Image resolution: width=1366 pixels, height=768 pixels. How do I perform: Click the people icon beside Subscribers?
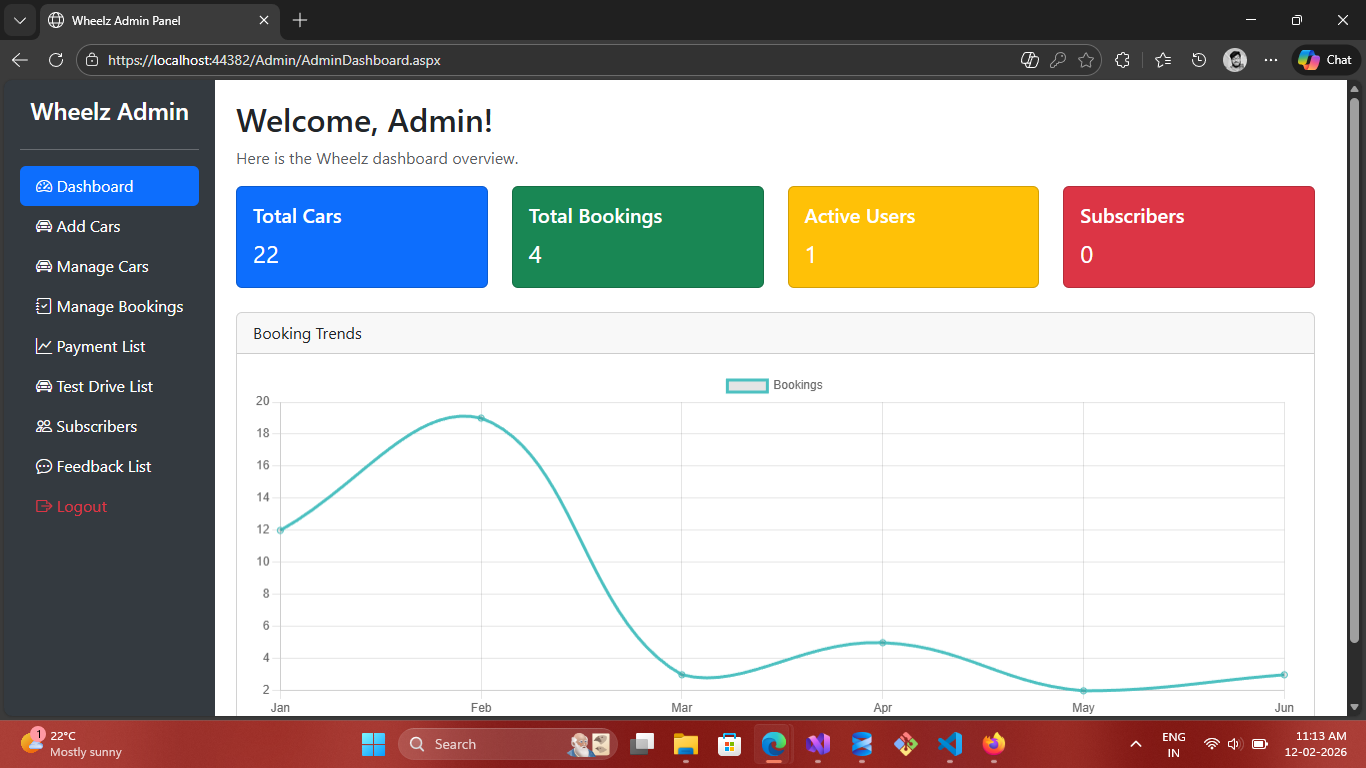coord(44,427)
